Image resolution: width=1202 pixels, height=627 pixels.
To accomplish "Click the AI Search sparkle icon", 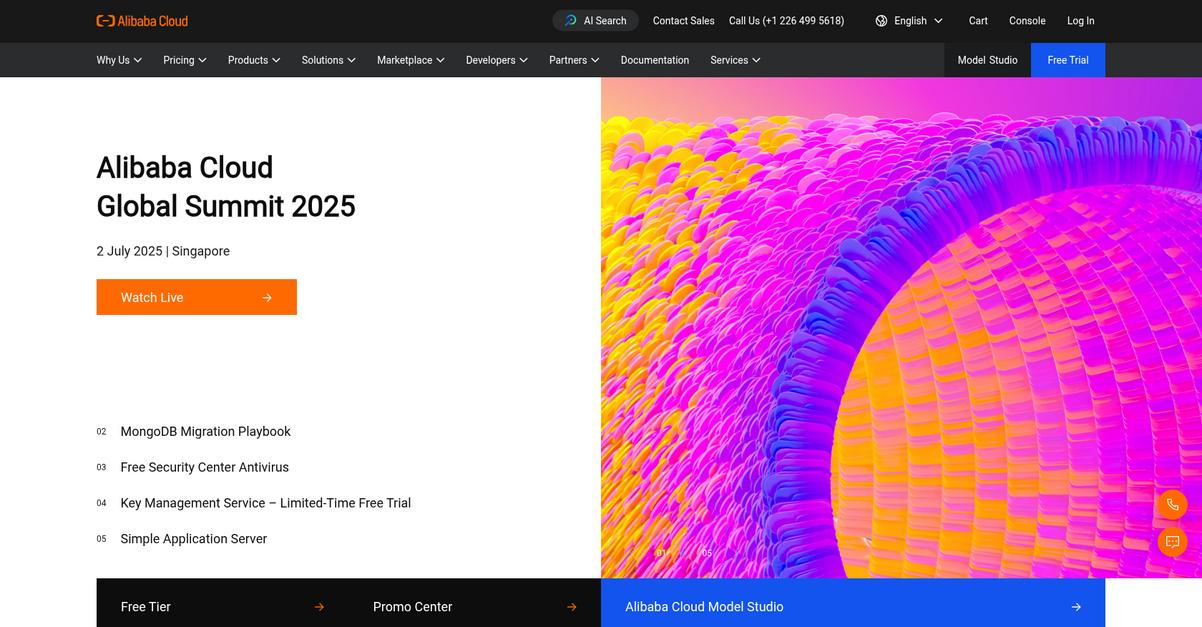I will [x=570, y=21].
